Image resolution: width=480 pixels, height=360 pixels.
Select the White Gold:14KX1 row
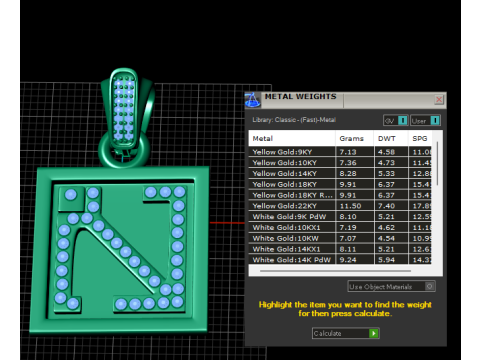(340, 249)
